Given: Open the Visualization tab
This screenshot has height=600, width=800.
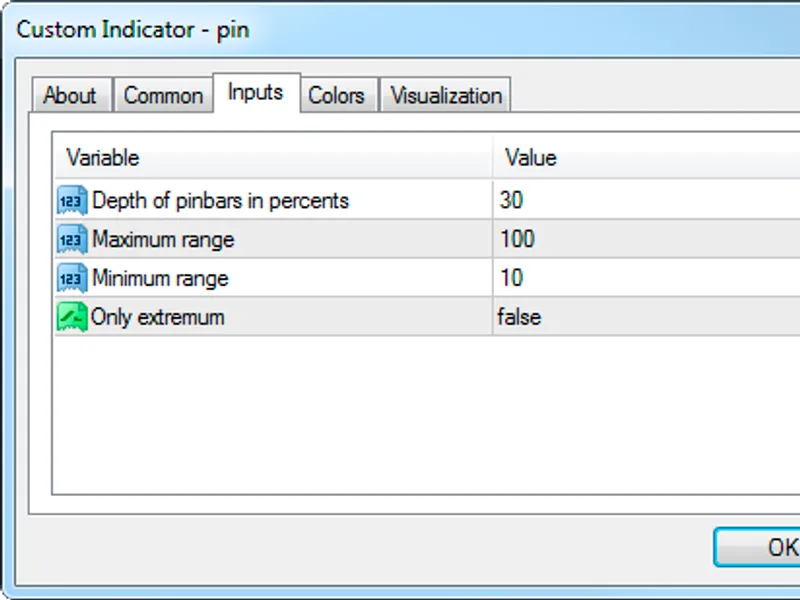Looking at the screenshot, I should [x=445, y=95].
